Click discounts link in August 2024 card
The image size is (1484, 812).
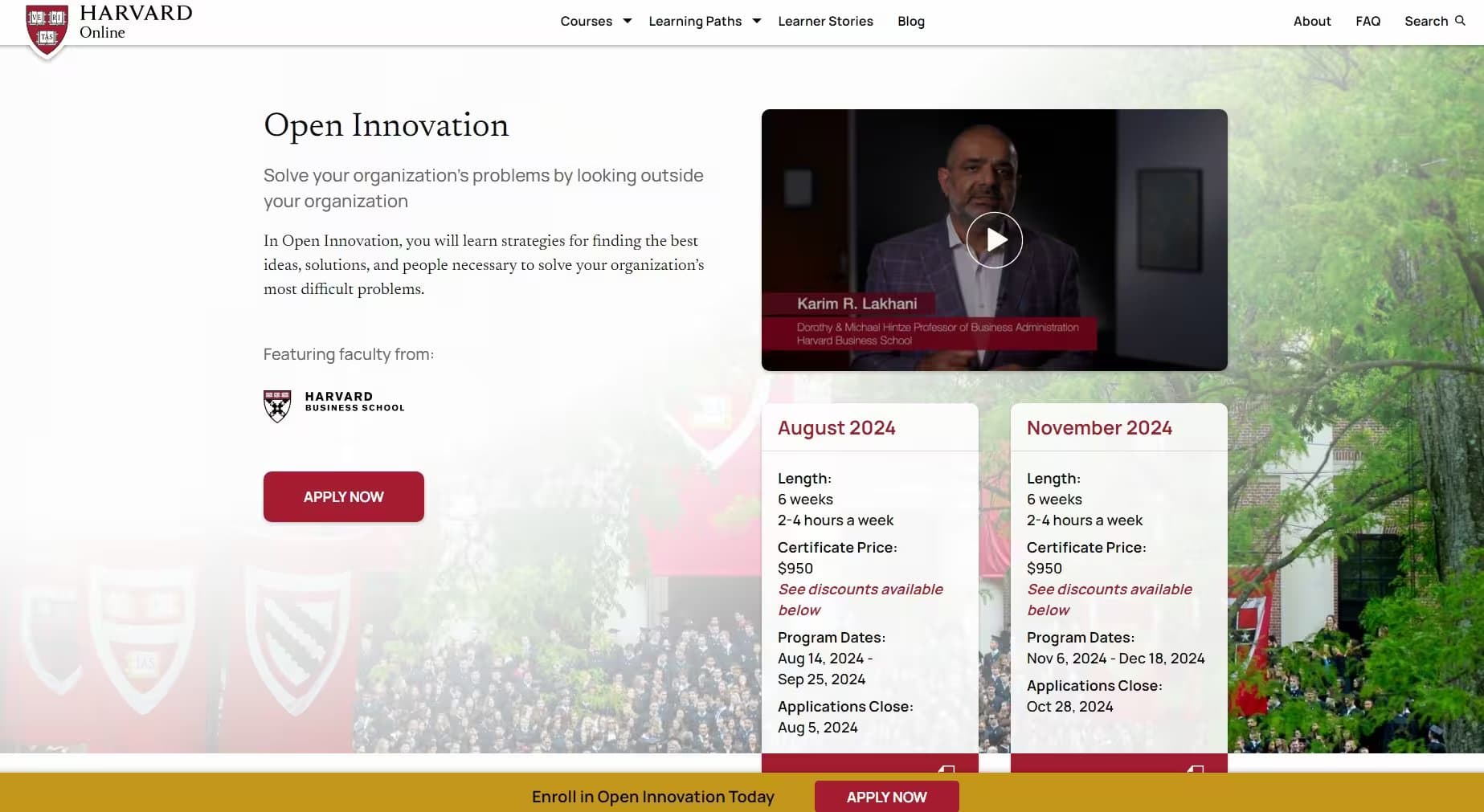tap(860, 599)
